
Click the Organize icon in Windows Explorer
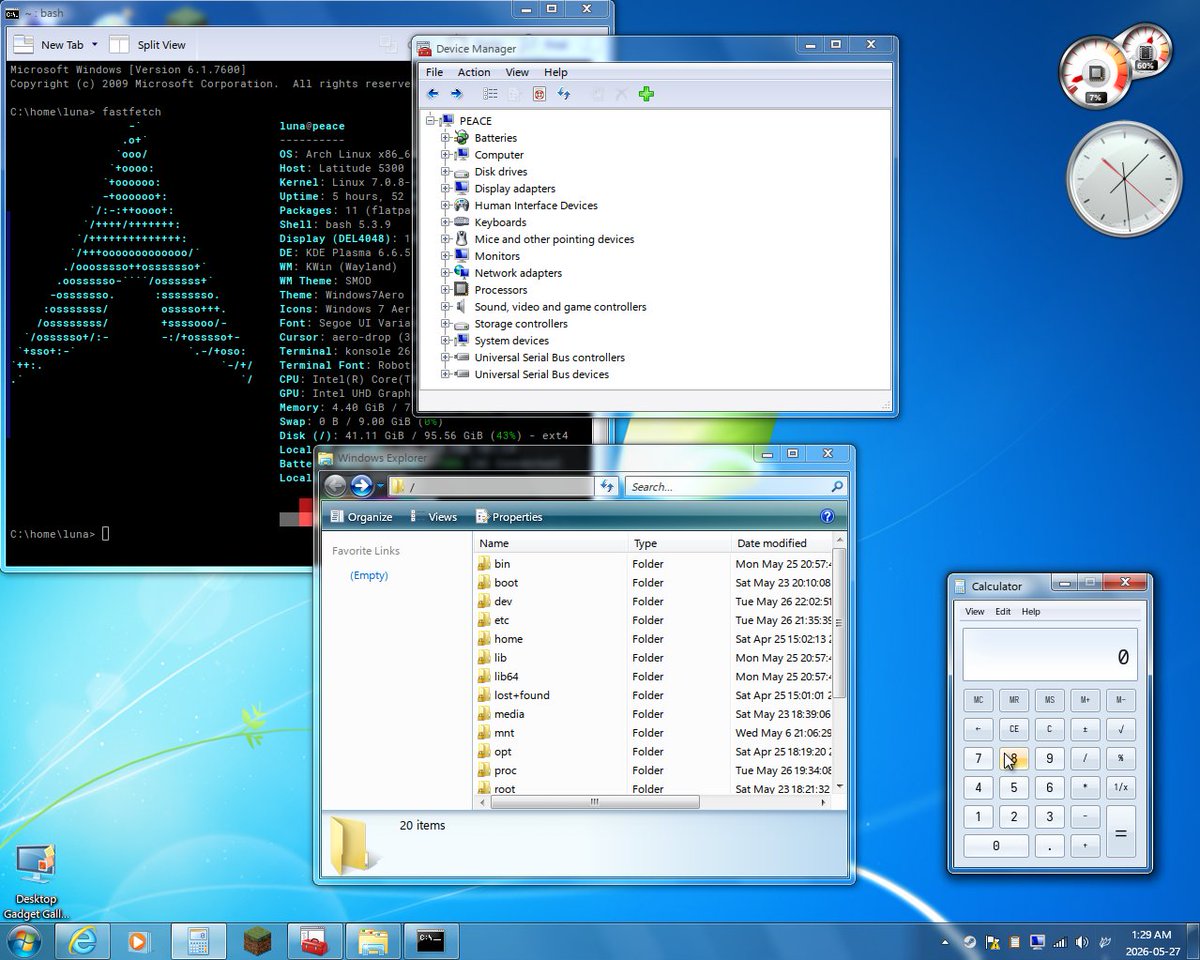[337, 517]
